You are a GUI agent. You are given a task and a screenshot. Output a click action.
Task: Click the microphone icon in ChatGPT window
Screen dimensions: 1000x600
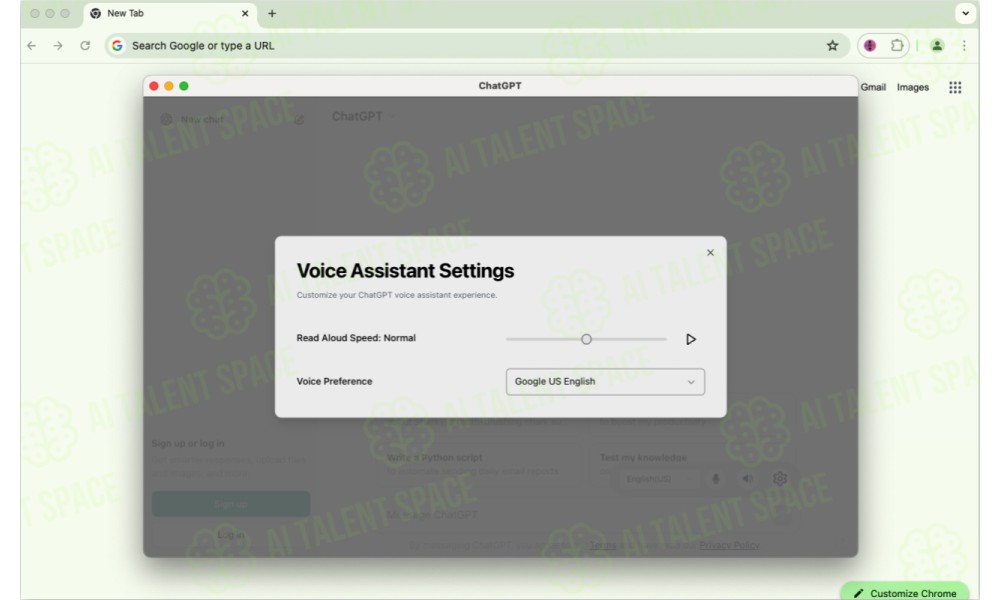coord(716,478)
